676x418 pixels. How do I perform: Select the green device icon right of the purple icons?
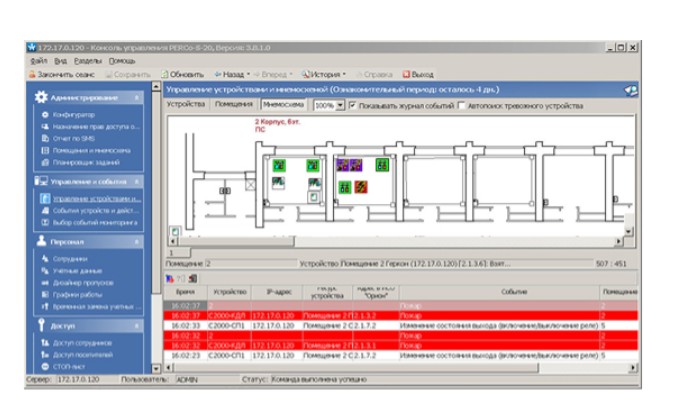click(381, 164)
